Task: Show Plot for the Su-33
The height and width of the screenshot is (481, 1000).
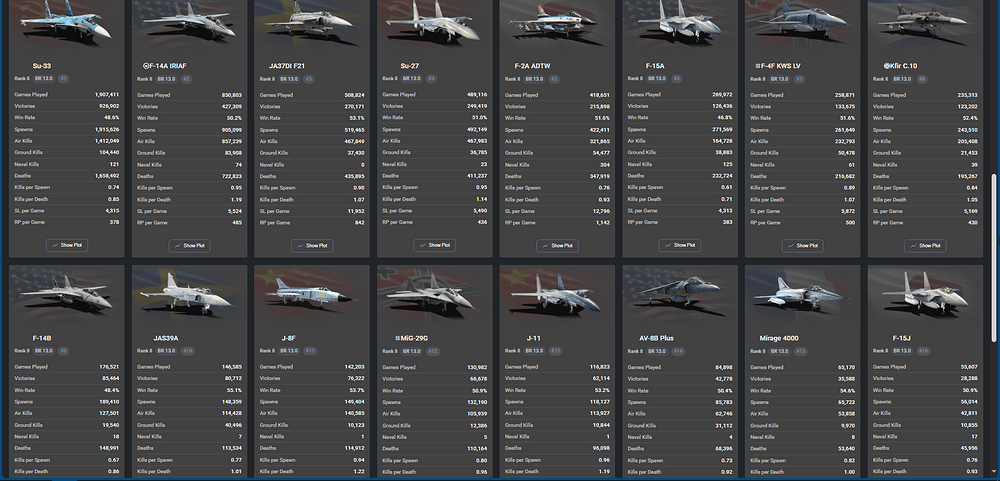Action: (68, 245)
